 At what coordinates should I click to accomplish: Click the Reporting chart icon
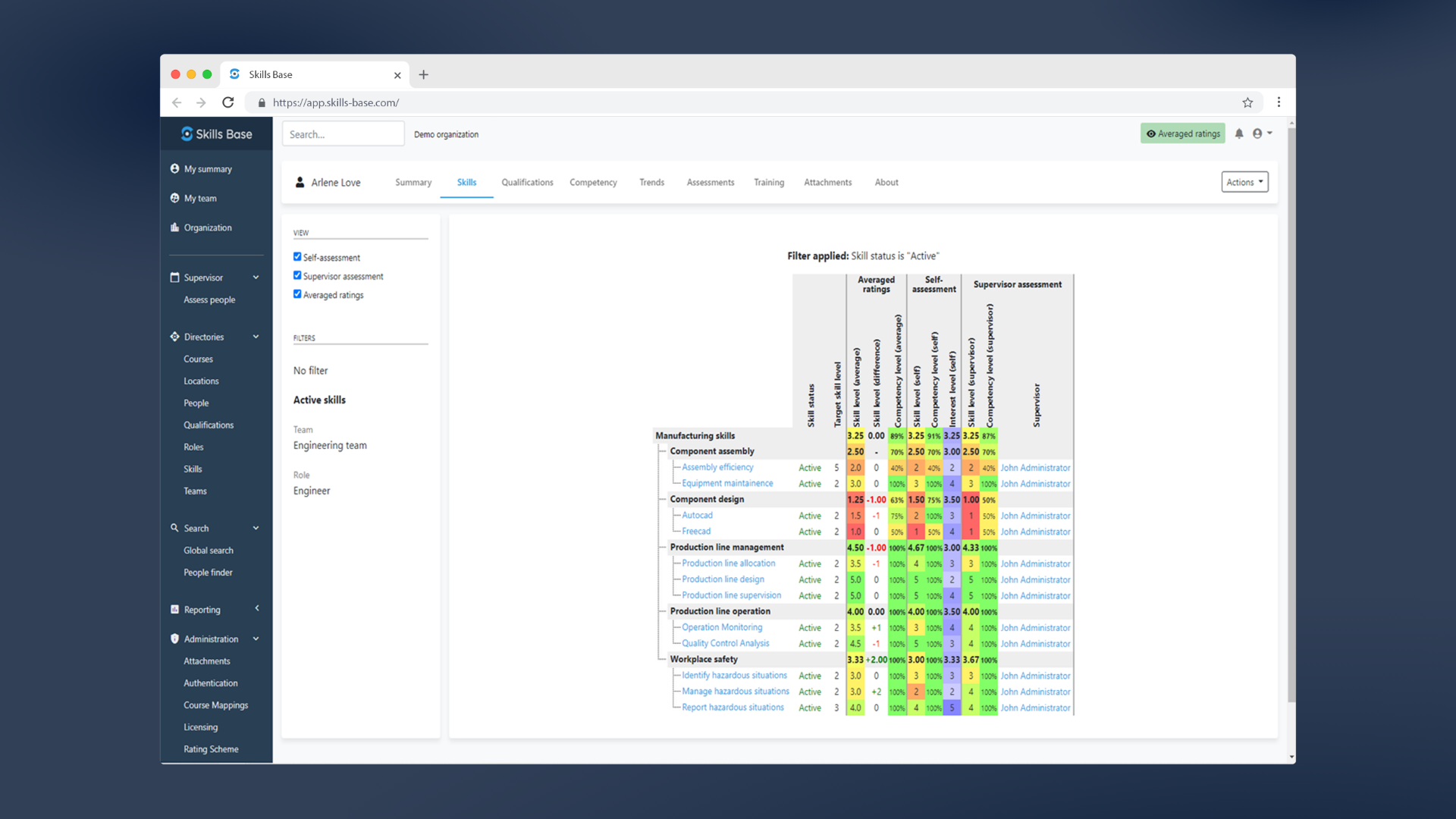click(x=175, y=609)
